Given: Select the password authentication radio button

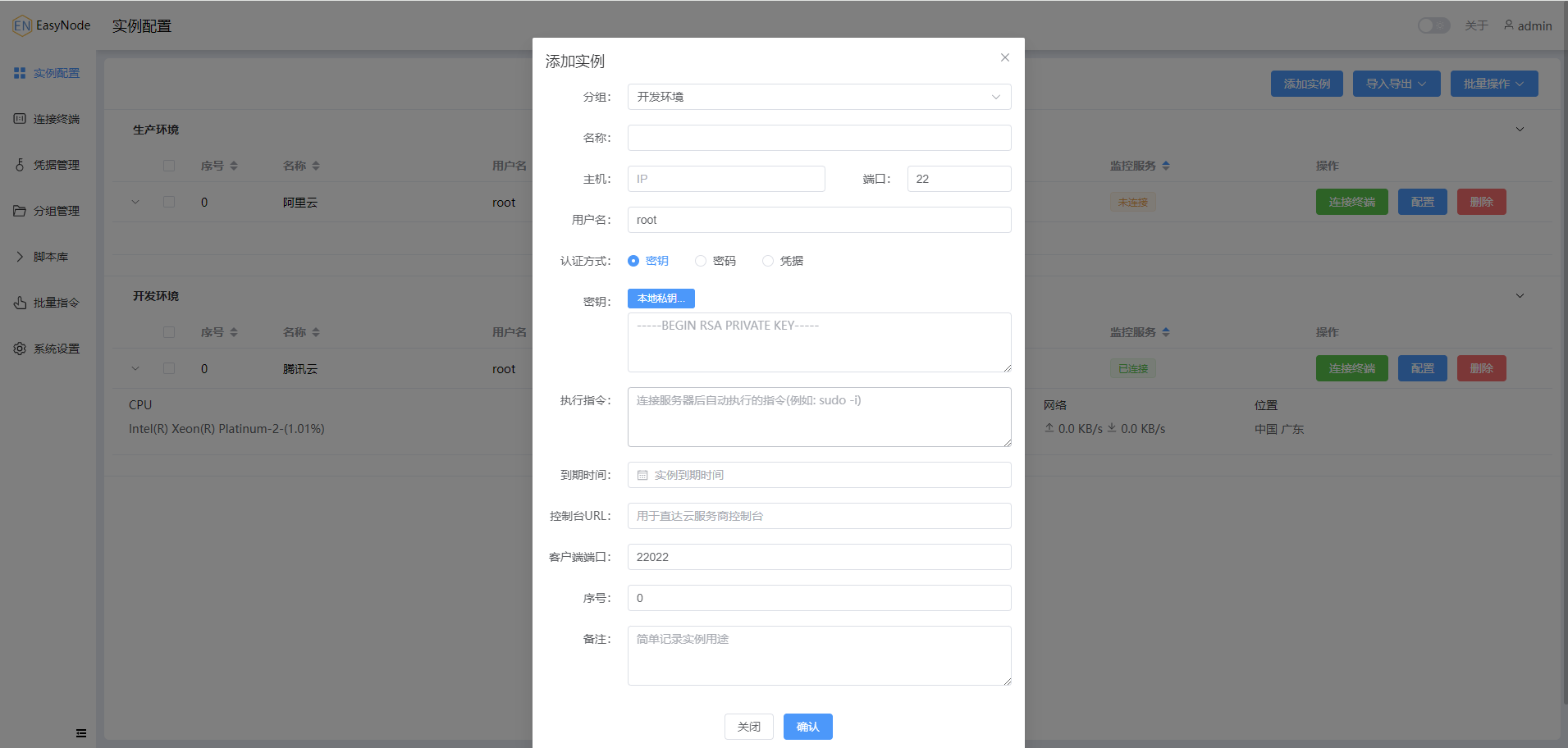Looking at the screenshot, I should pos(701,261).
